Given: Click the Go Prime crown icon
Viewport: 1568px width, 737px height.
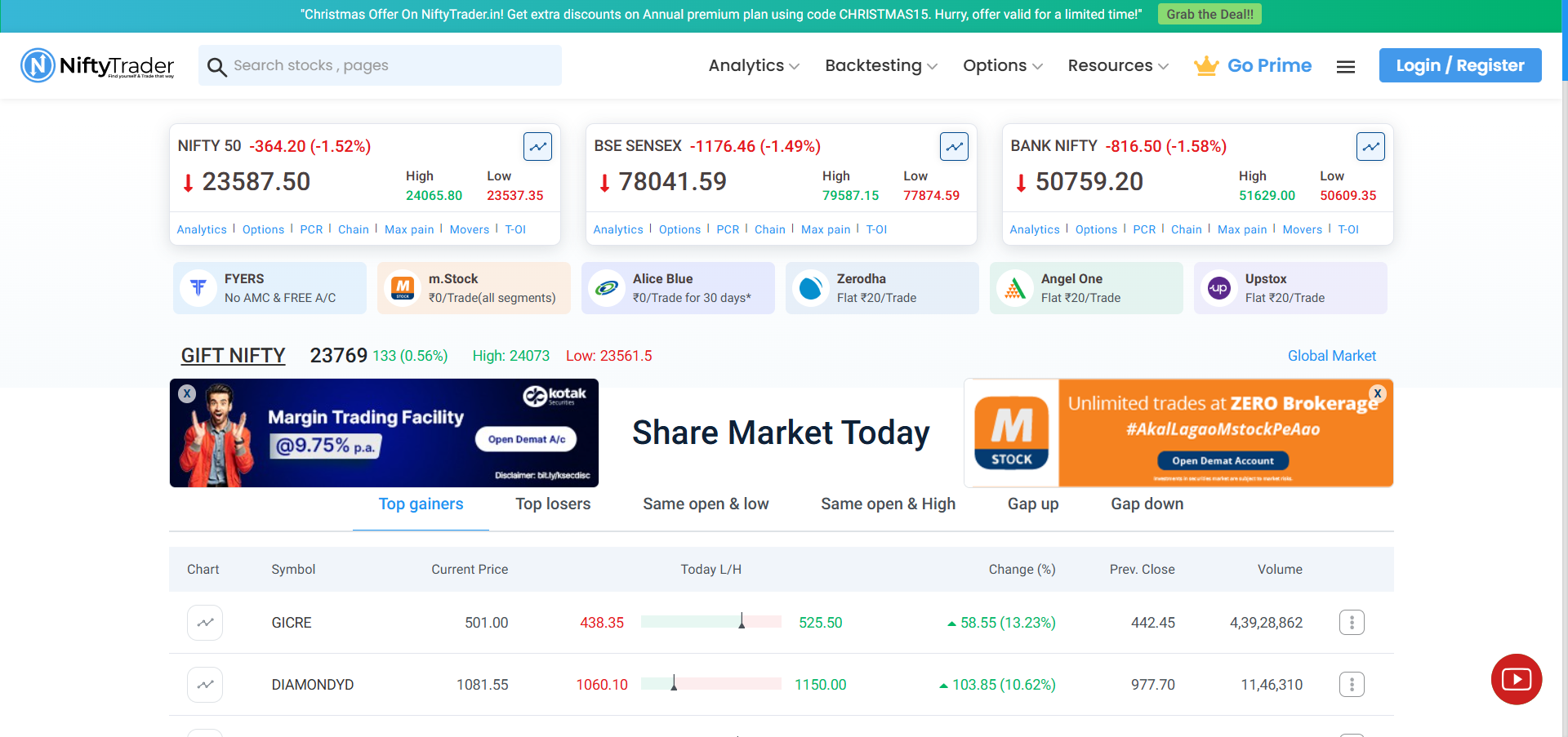Looking at the screenshot, I should (x=1206, y=65).
